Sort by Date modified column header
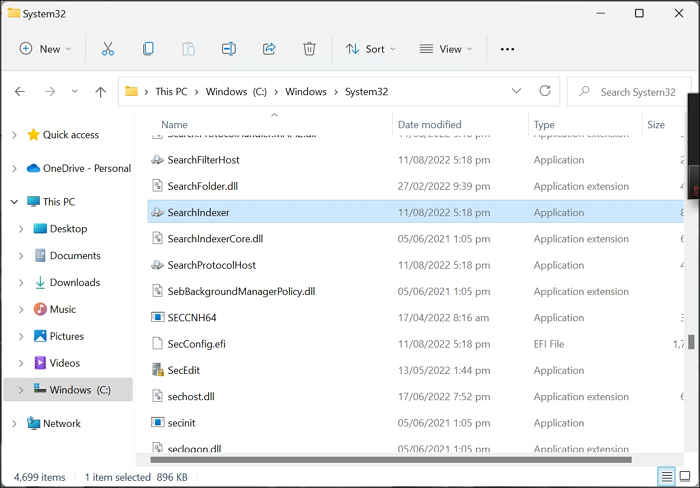Image resolution: width=700 pixels, height=488 pixels. (x=429, y=125)
